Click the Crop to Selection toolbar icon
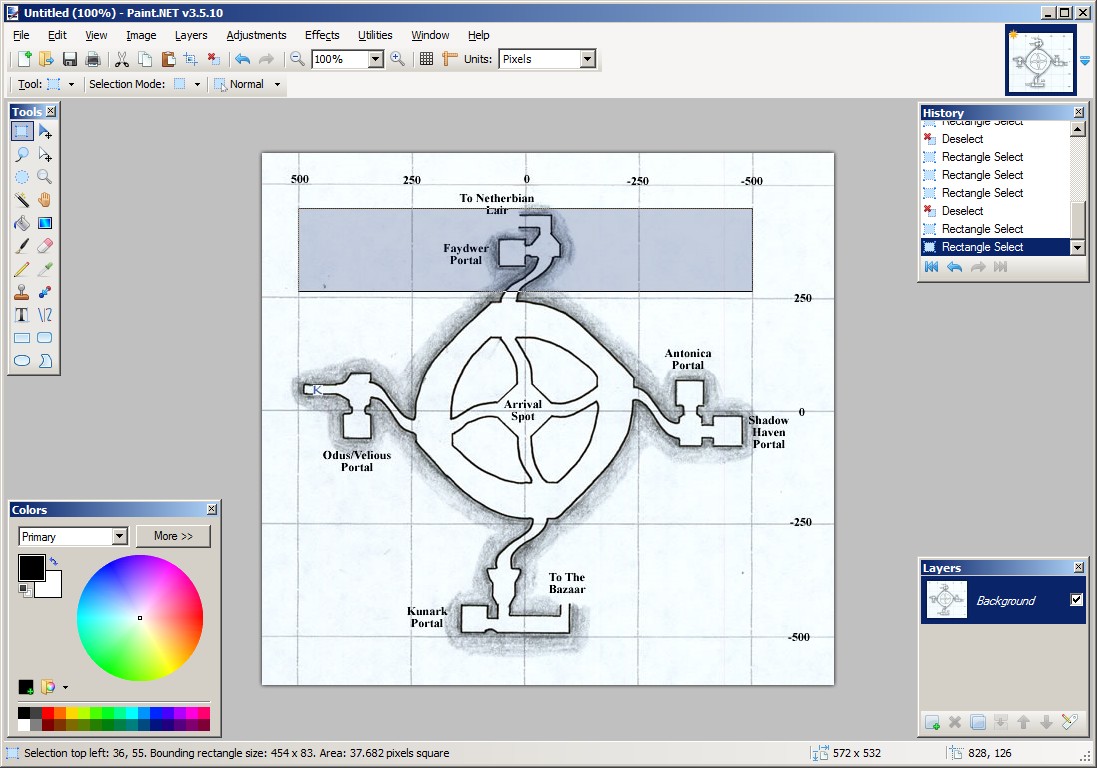This screenshot has width=1097, height=768. [x=190, y=59]
